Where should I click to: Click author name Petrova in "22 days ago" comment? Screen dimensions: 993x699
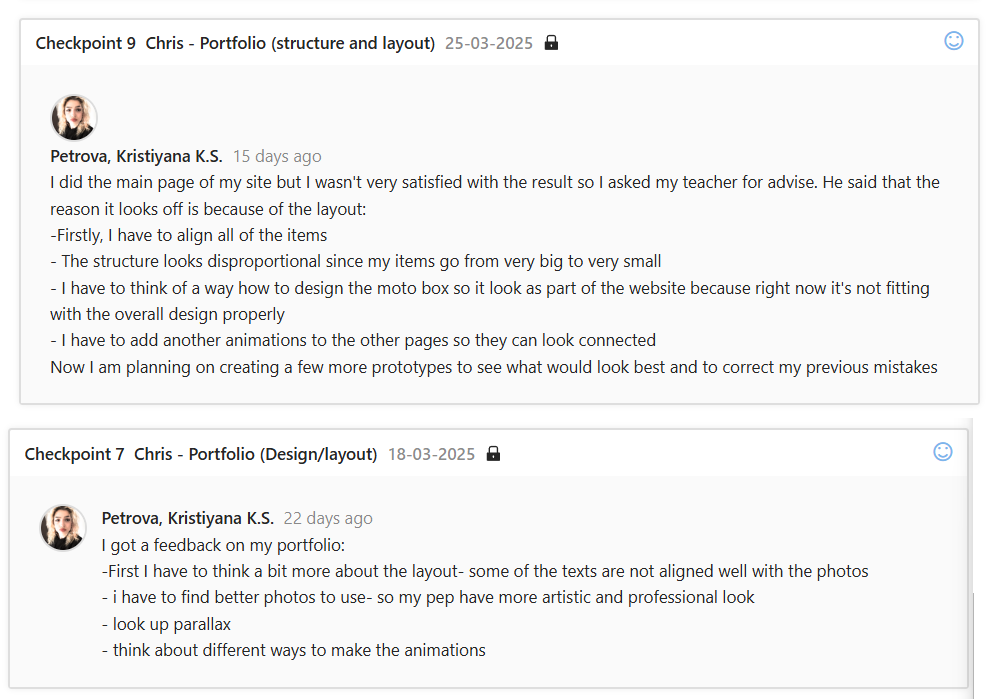point(187,518)
